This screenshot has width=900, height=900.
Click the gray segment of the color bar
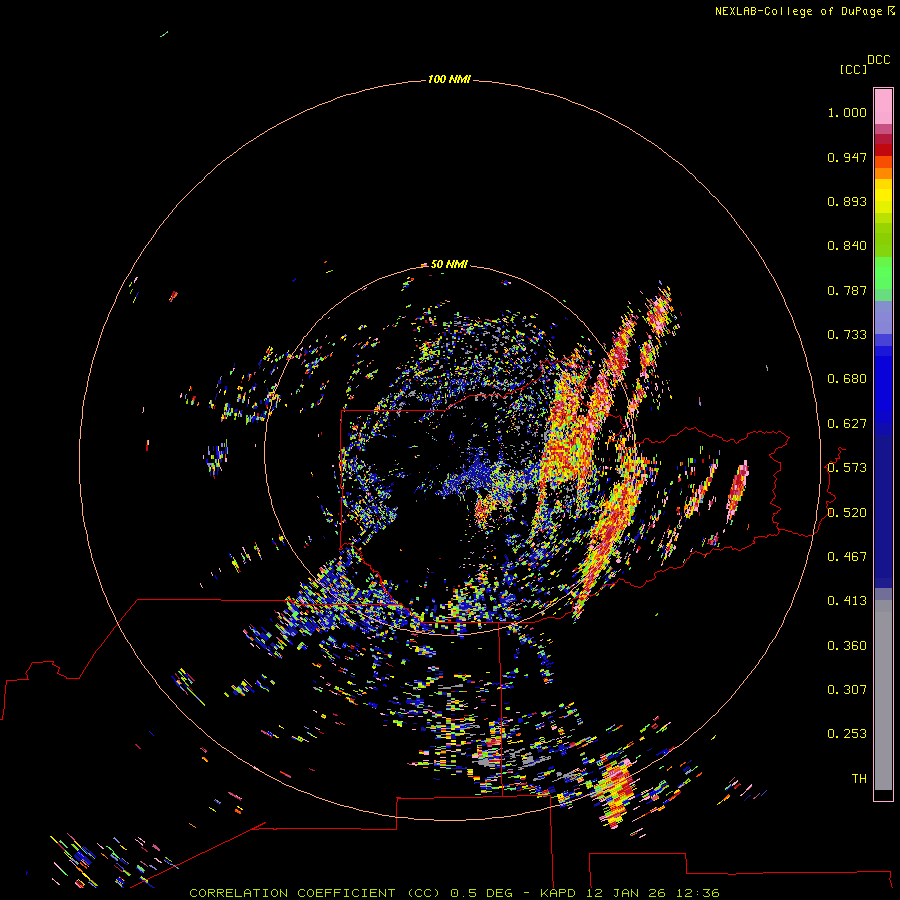tap(883, 695)
